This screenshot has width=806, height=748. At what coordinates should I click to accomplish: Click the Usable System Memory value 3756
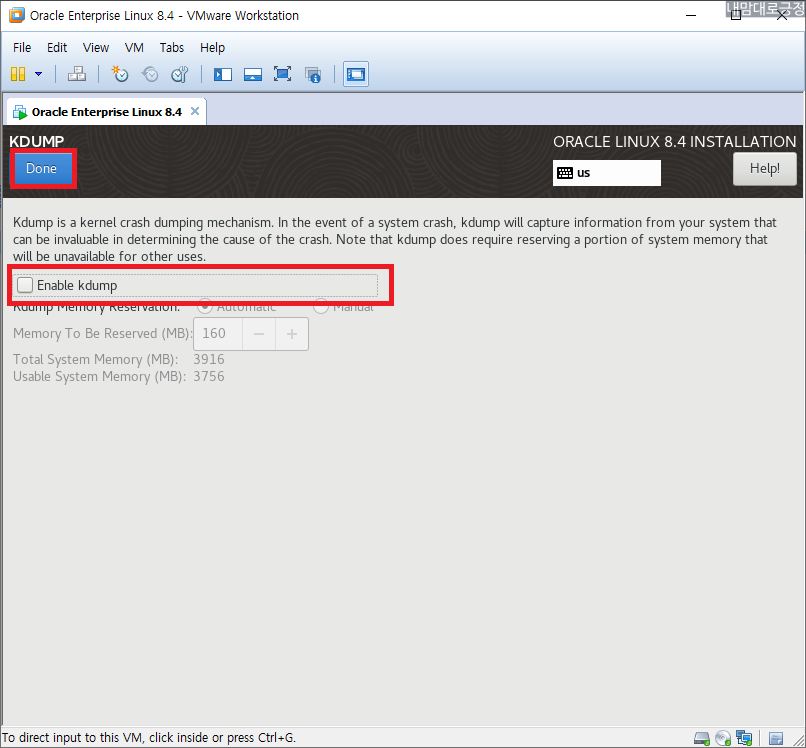pos(209,376)
